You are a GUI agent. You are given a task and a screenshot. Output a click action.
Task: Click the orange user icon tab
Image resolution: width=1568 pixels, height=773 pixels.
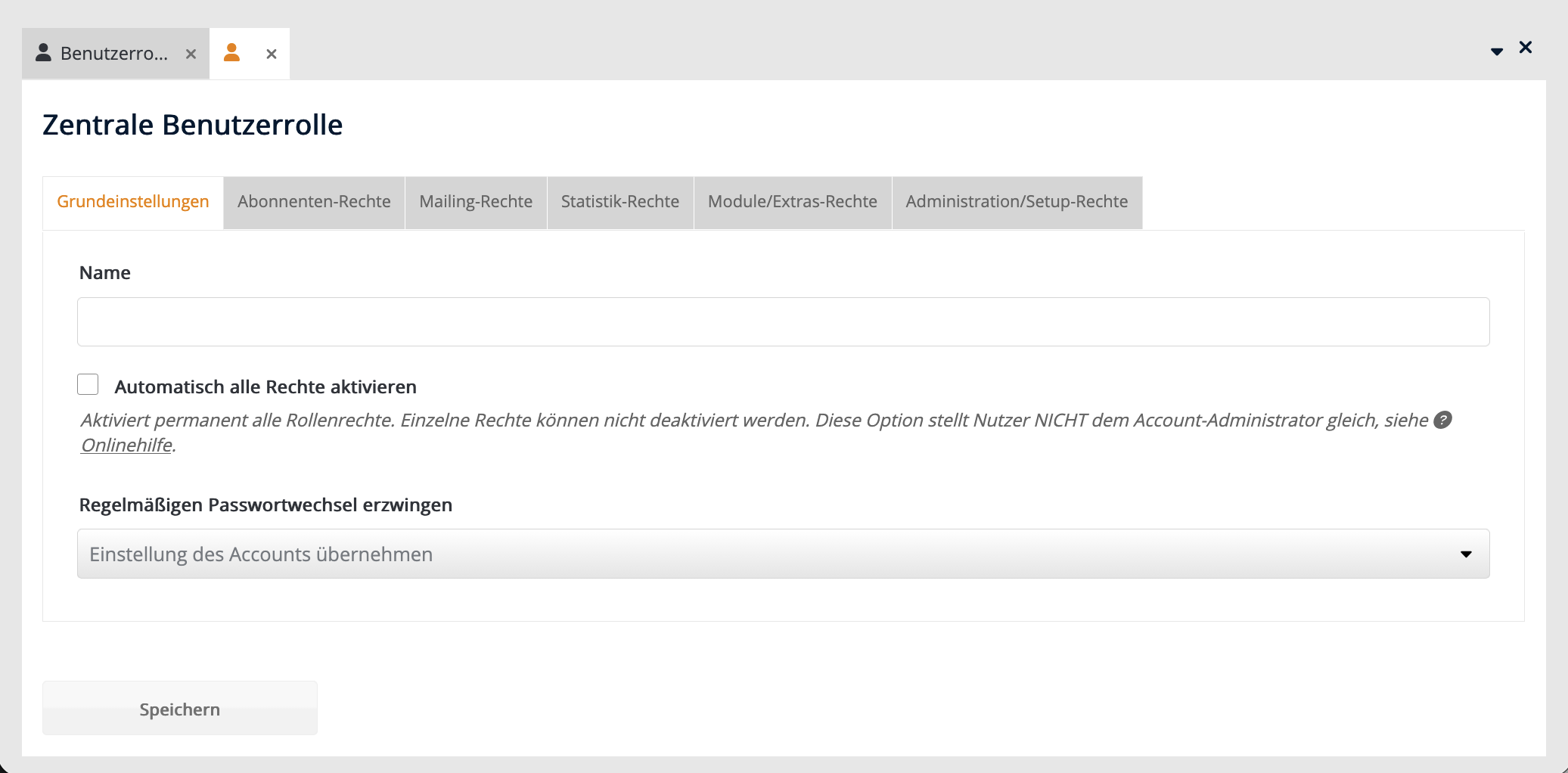pyautogui.click(x=232, y=53)
